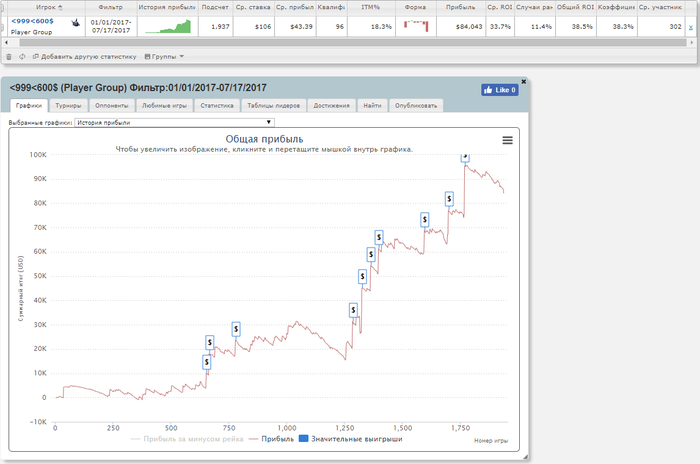Click the Facebook Like button
Viewport: 700px width, 464px height.
[x=500, y=90]
